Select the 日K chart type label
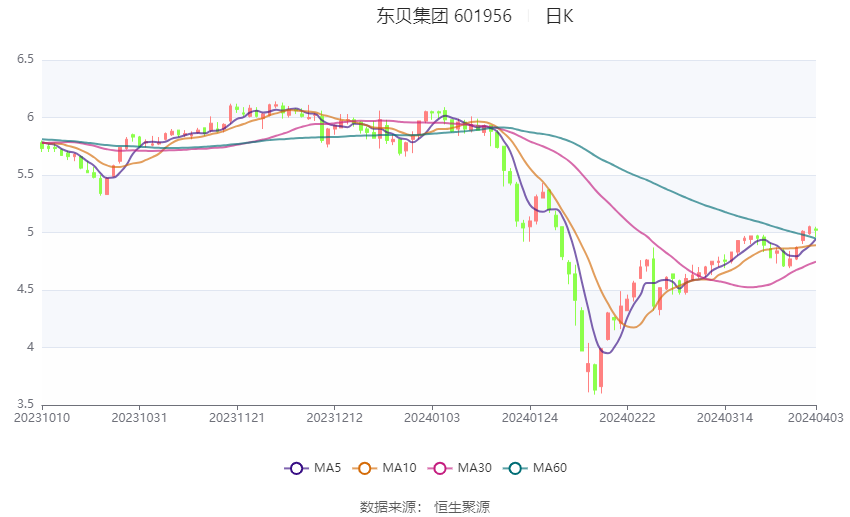850x517 pixels. point(559,16)
